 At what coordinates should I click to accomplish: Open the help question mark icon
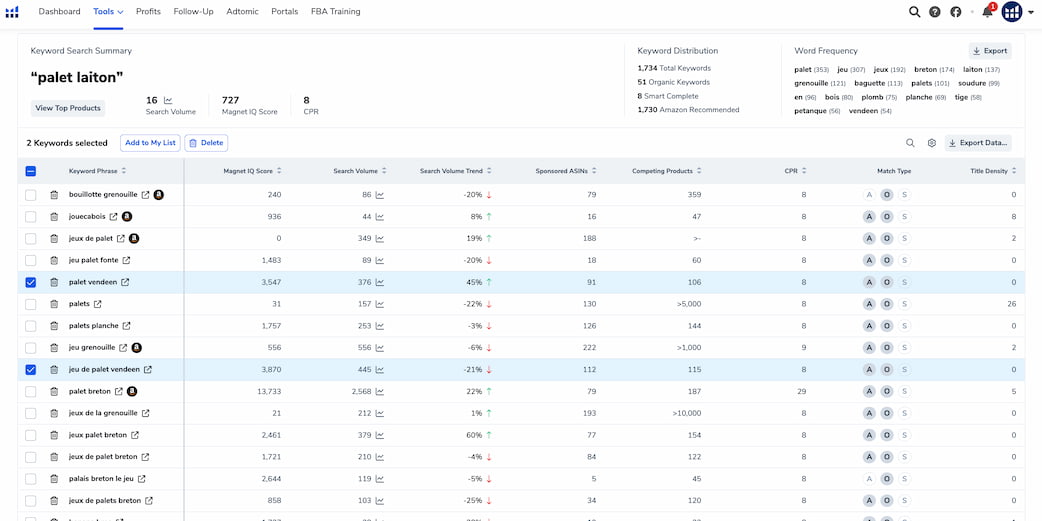point(935,12)
